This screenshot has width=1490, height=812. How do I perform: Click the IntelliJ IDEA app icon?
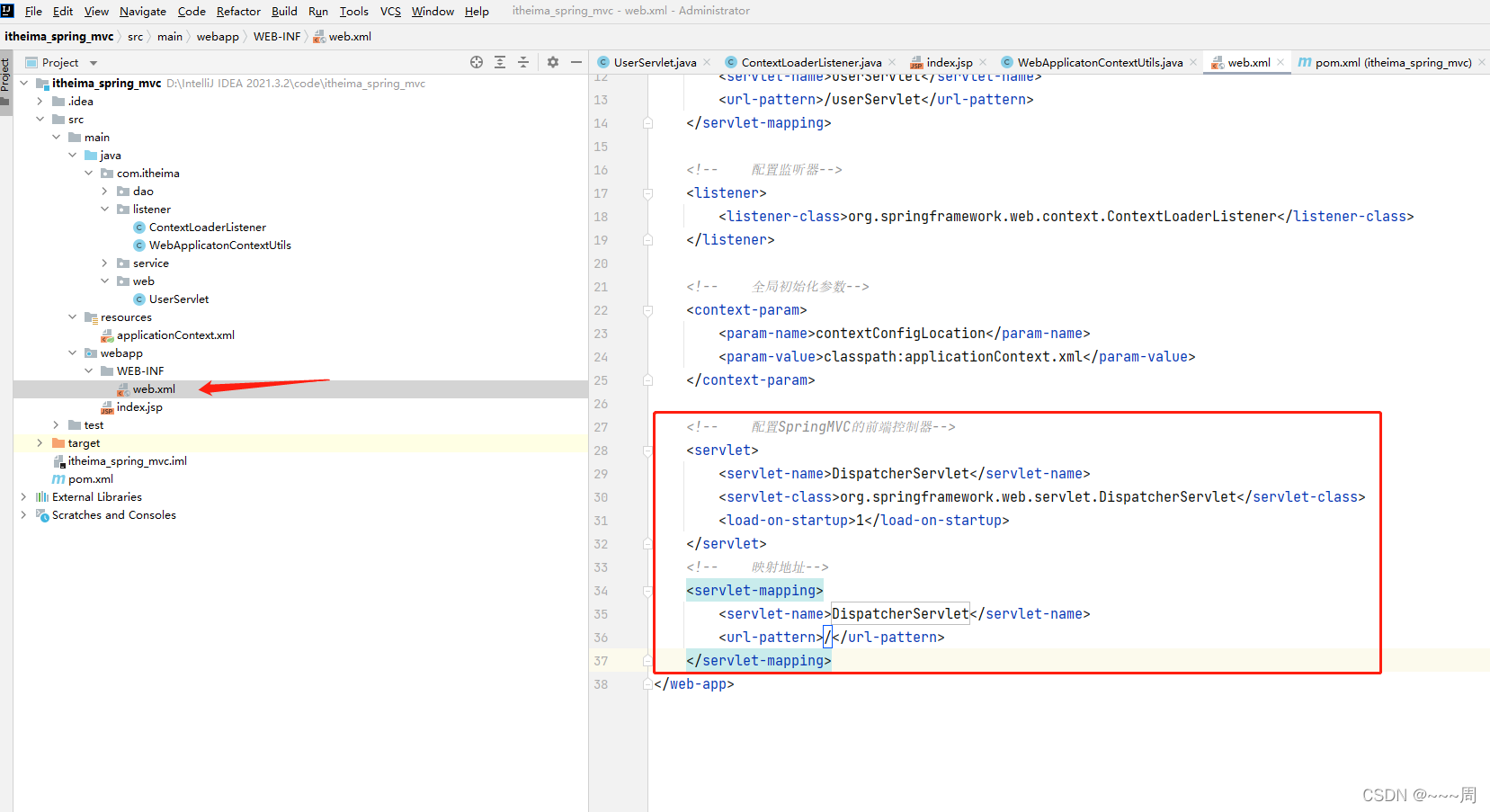coord(8,10)
